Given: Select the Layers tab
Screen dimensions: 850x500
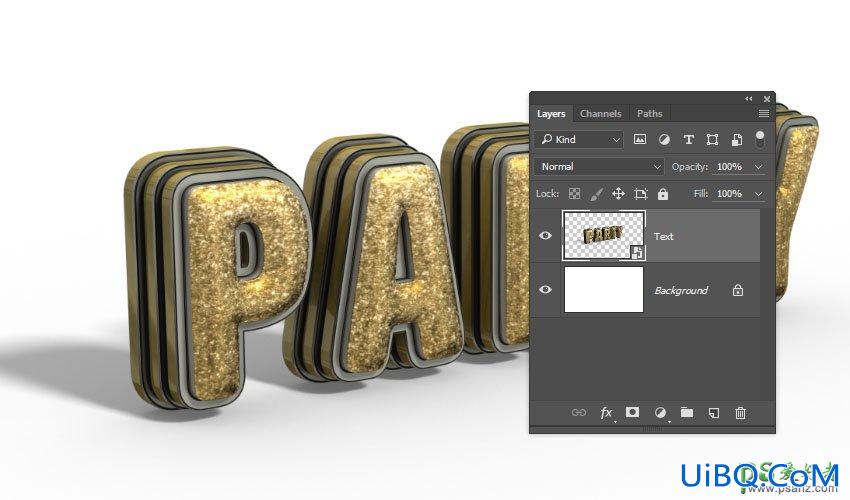Looking at the screenshot, I should [x=551, y=113].
